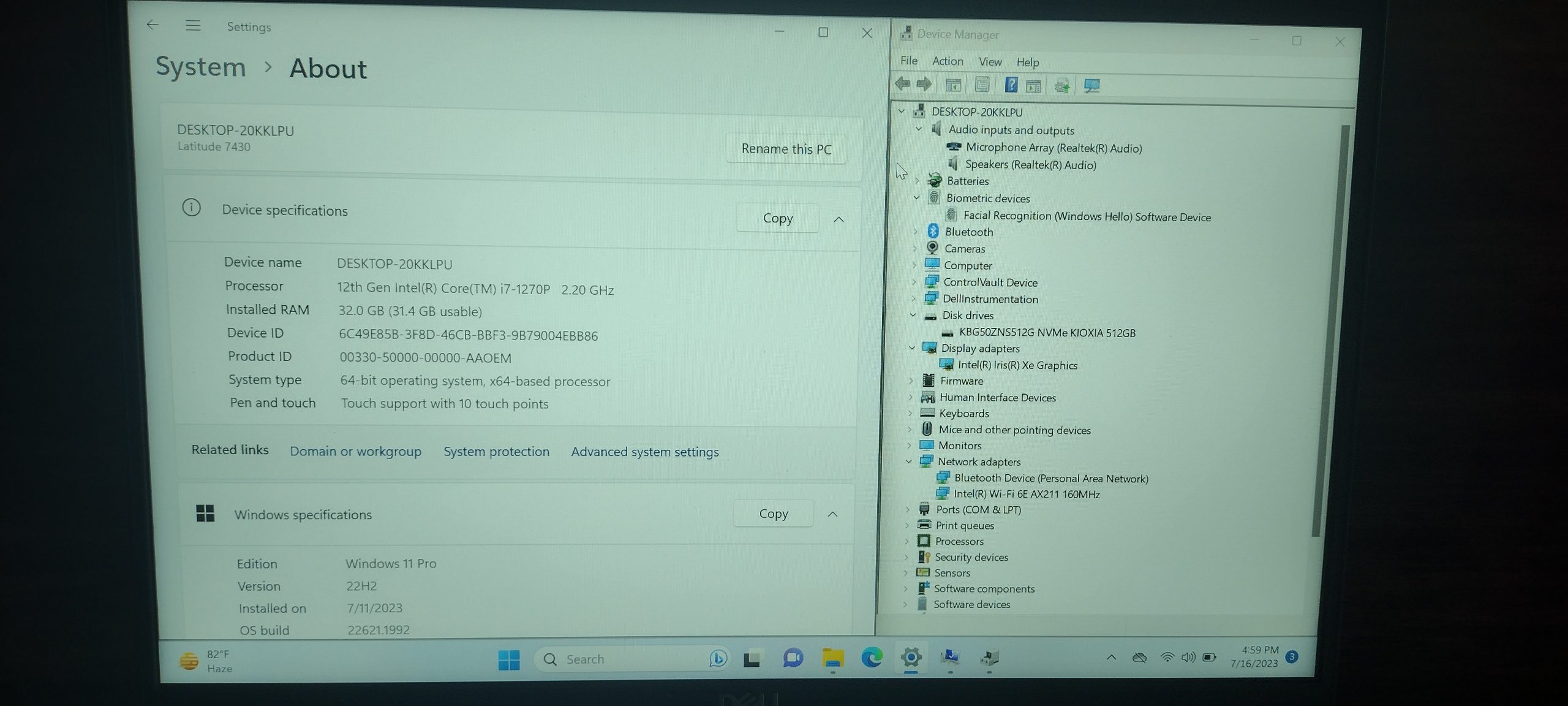
Task: Open System protection link
Action: pos(496,451)
